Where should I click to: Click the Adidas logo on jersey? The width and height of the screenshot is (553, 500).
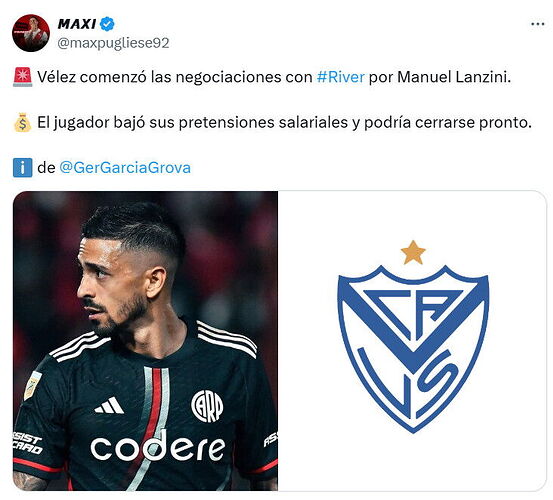109,406
